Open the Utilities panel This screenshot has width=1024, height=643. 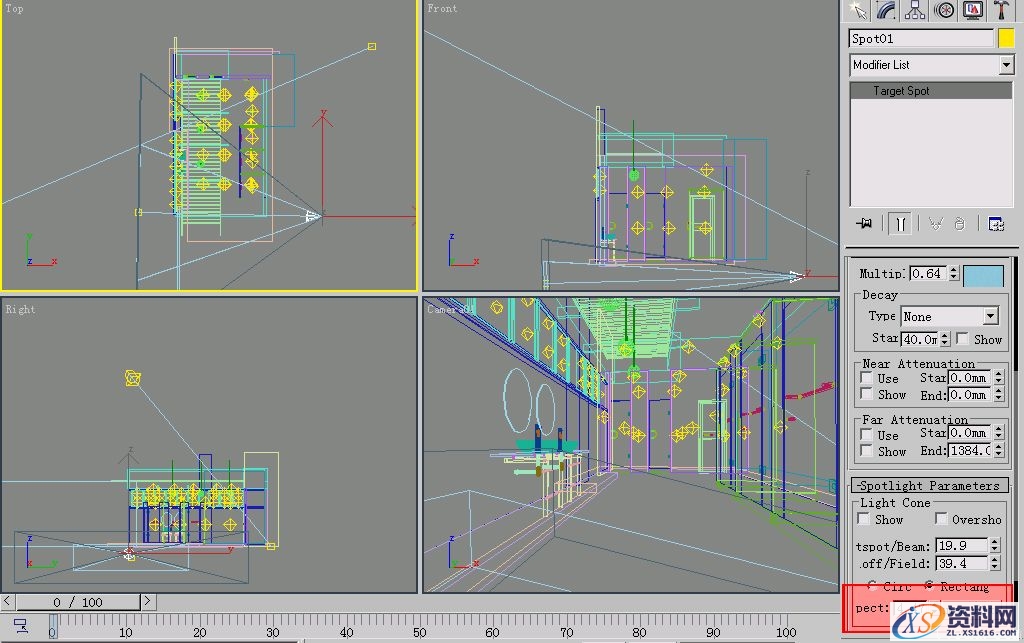coord(1001,10)
